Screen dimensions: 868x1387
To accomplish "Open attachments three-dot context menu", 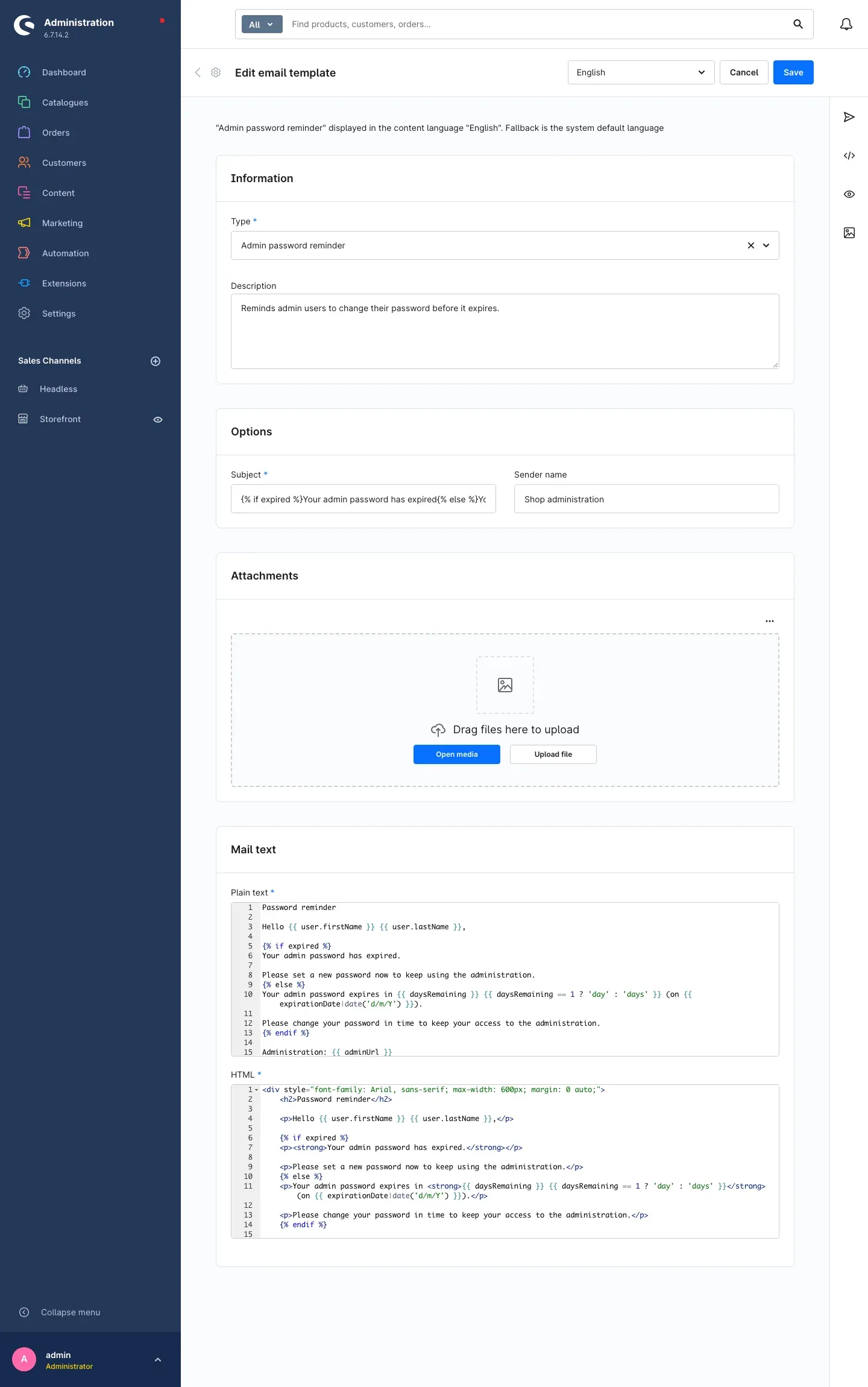I will [770, 621].
